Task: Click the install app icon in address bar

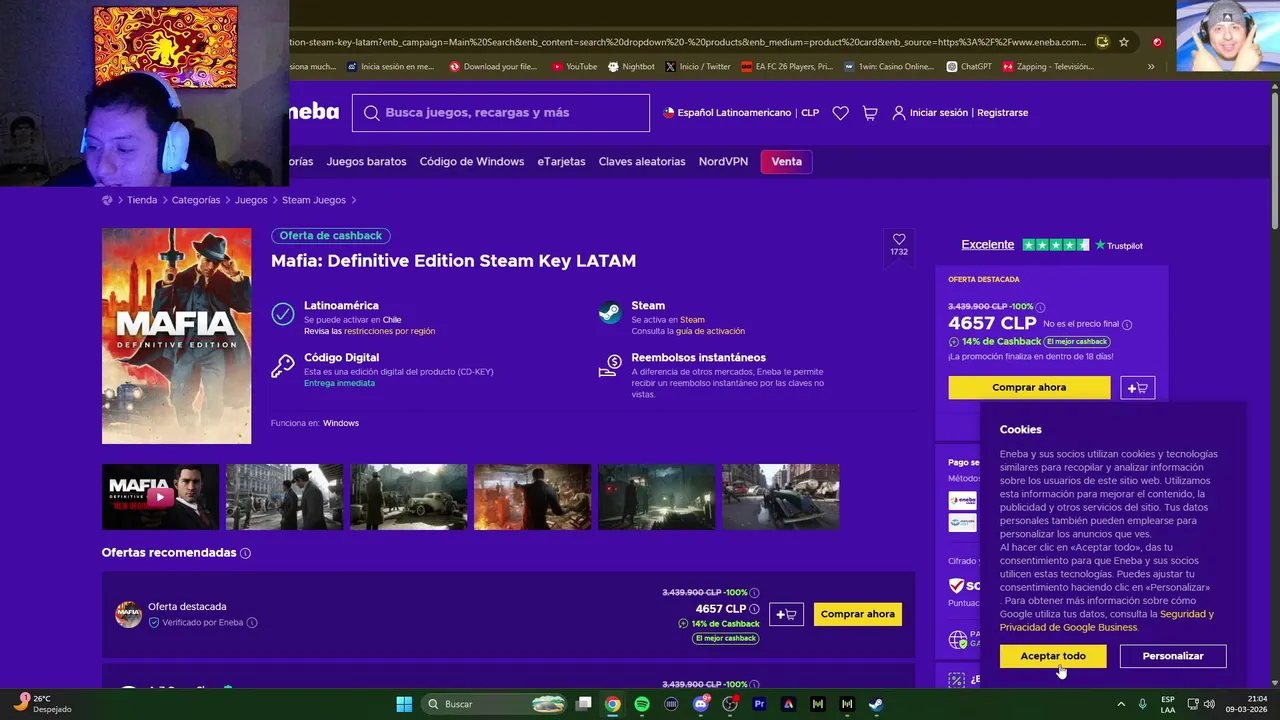Action: [1102, 42]
